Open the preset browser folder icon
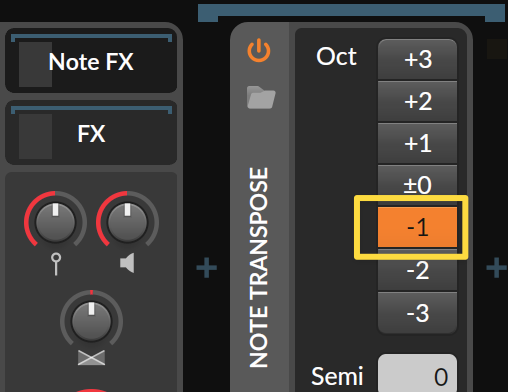Image resolution: width=508 pixels, height=392 pixels. [261, 97]
